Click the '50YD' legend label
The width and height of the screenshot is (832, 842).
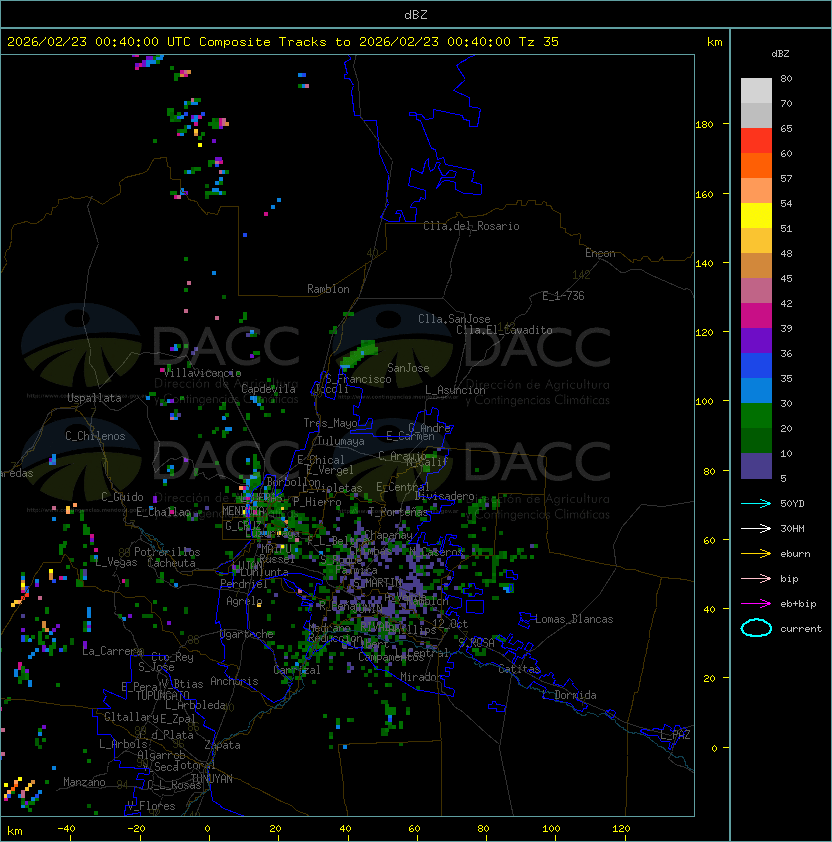792,504
